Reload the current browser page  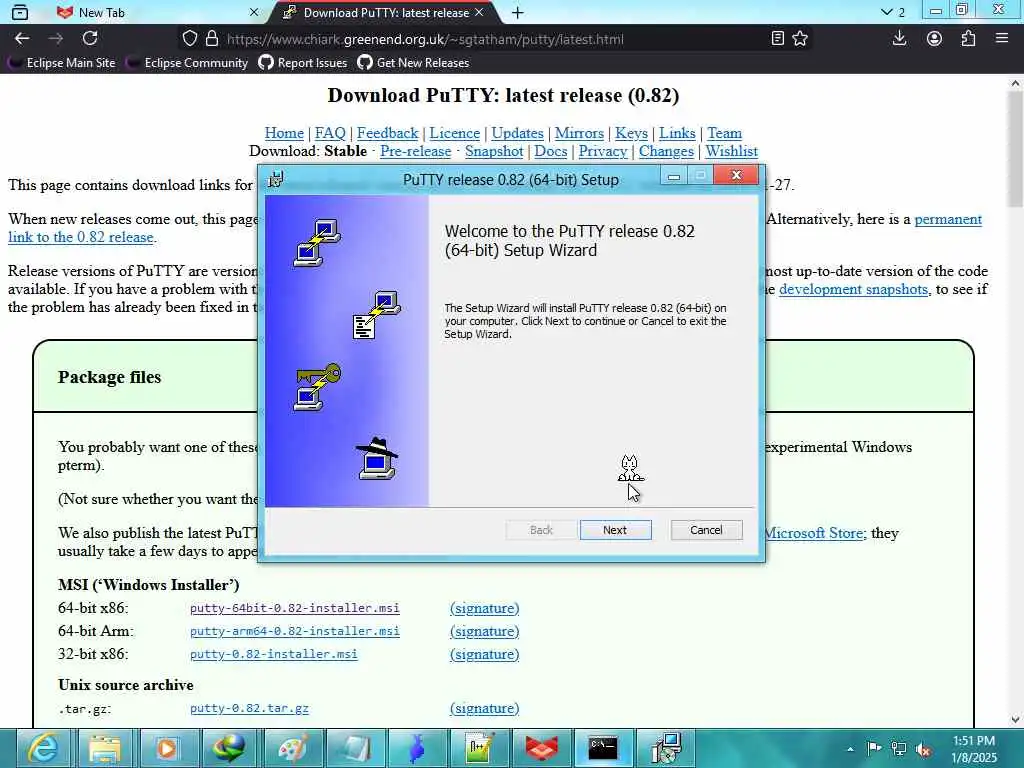pos(90,39)
